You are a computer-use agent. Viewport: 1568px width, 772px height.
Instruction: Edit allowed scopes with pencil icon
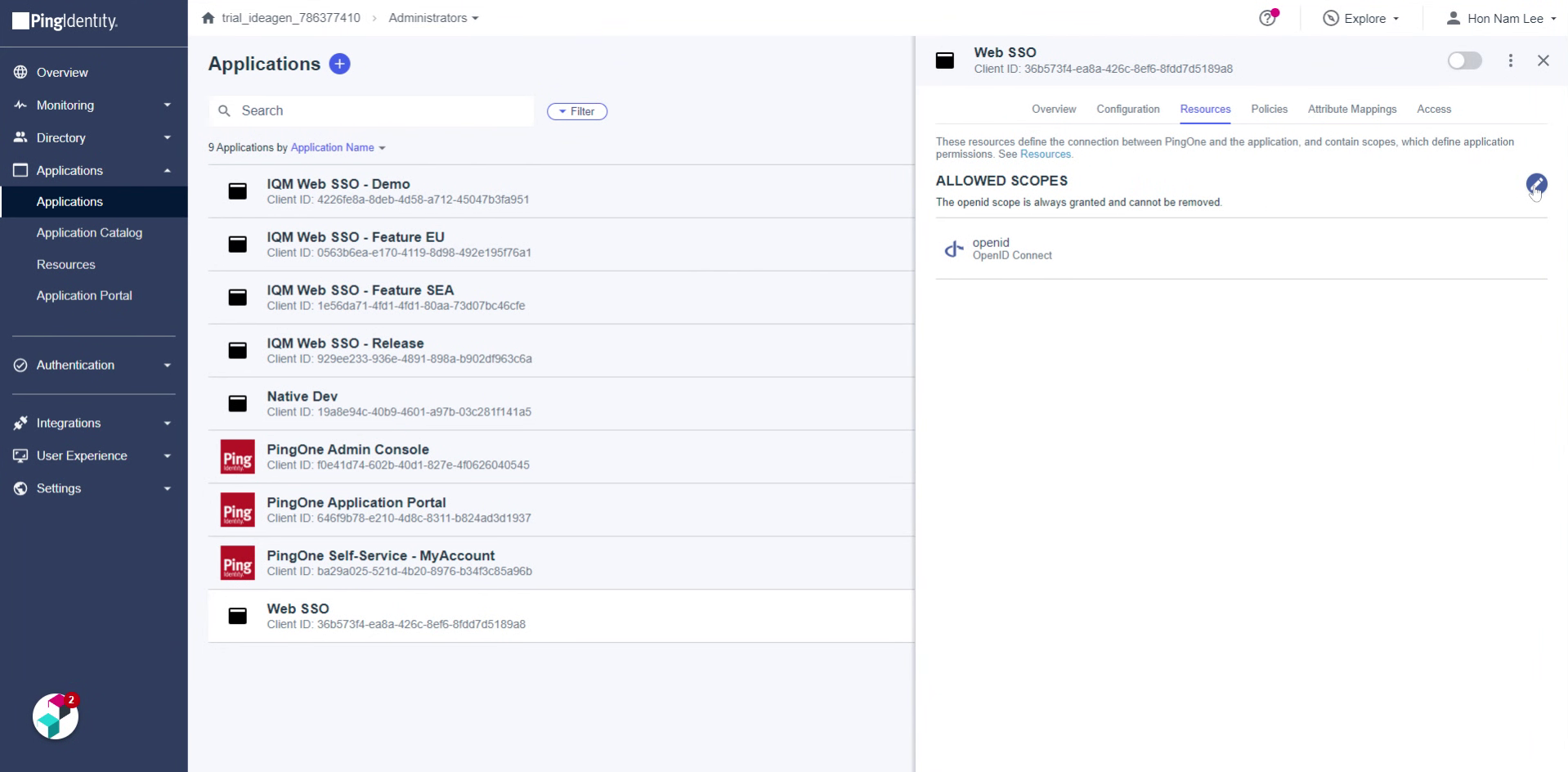coord(1536,184)
